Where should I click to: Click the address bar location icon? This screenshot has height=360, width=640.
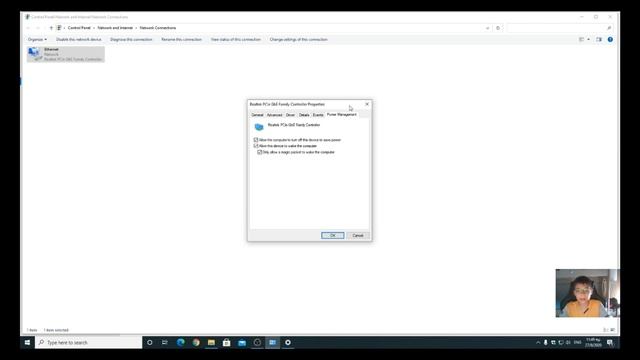(59, 28)
